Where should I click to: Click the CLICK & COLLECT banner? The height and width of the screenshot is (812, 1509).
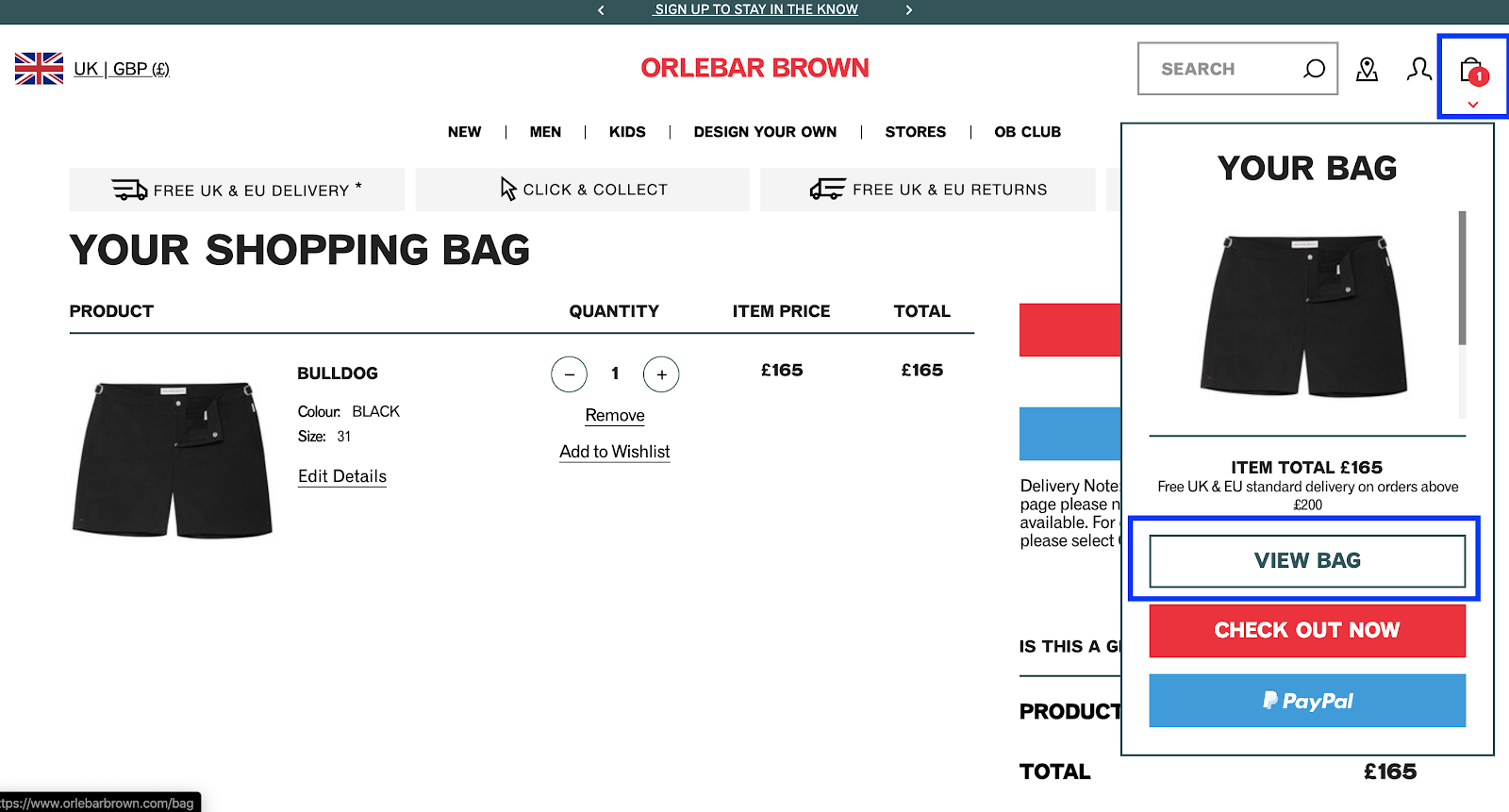(583, 190)
